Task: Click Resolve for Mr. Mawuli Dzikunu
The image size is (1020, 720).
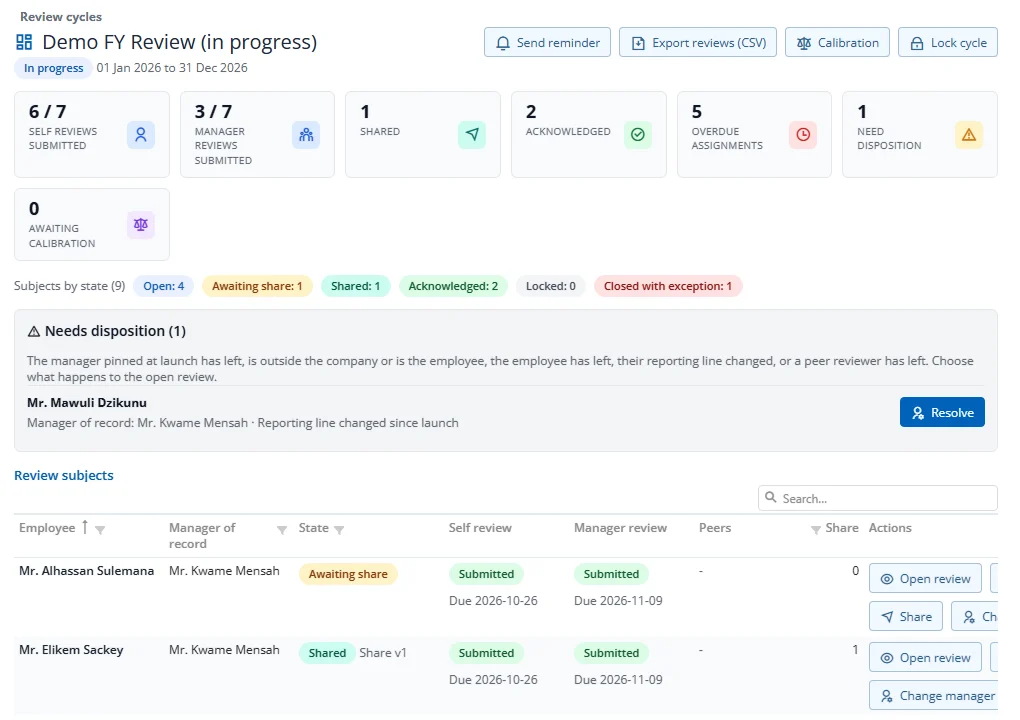Action: [x=942, y=412]
